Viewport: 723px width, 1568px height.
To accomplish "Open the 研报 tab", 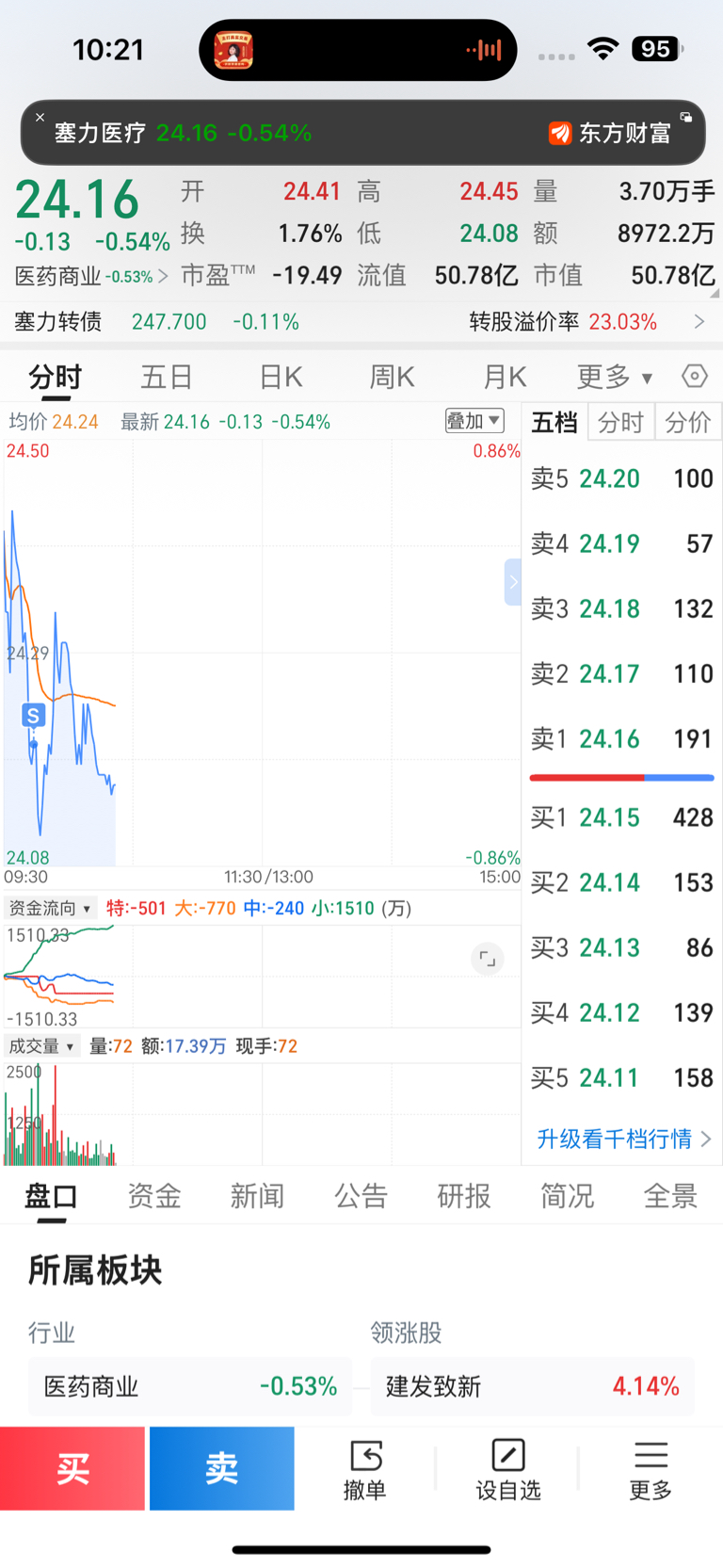I will point(464,1196).
